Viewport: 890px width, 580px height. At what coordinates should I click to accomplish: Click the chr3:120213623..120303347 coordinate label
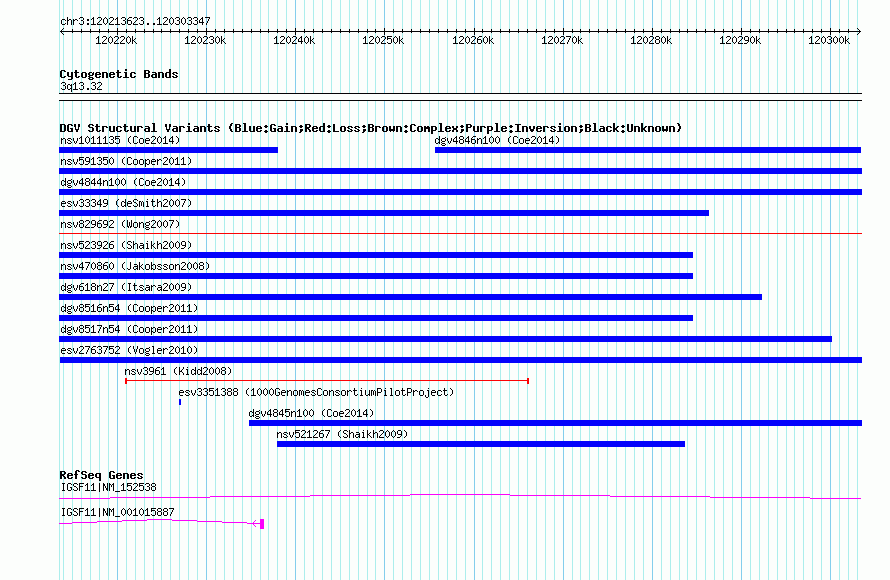pyautogui.click(x=135, y=21)
